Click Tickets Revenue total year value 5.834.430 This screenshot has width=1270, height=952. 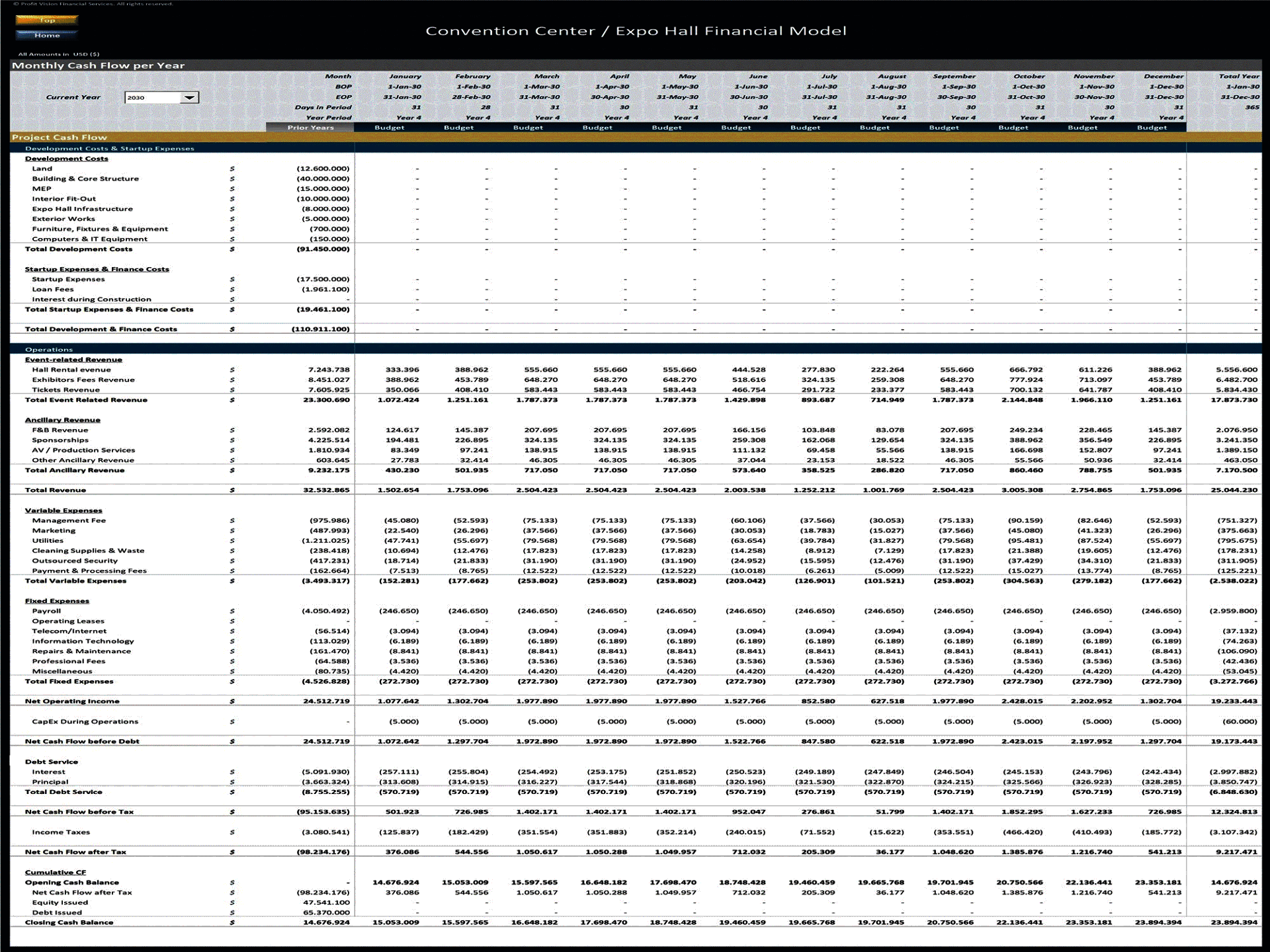(1236, 390)
